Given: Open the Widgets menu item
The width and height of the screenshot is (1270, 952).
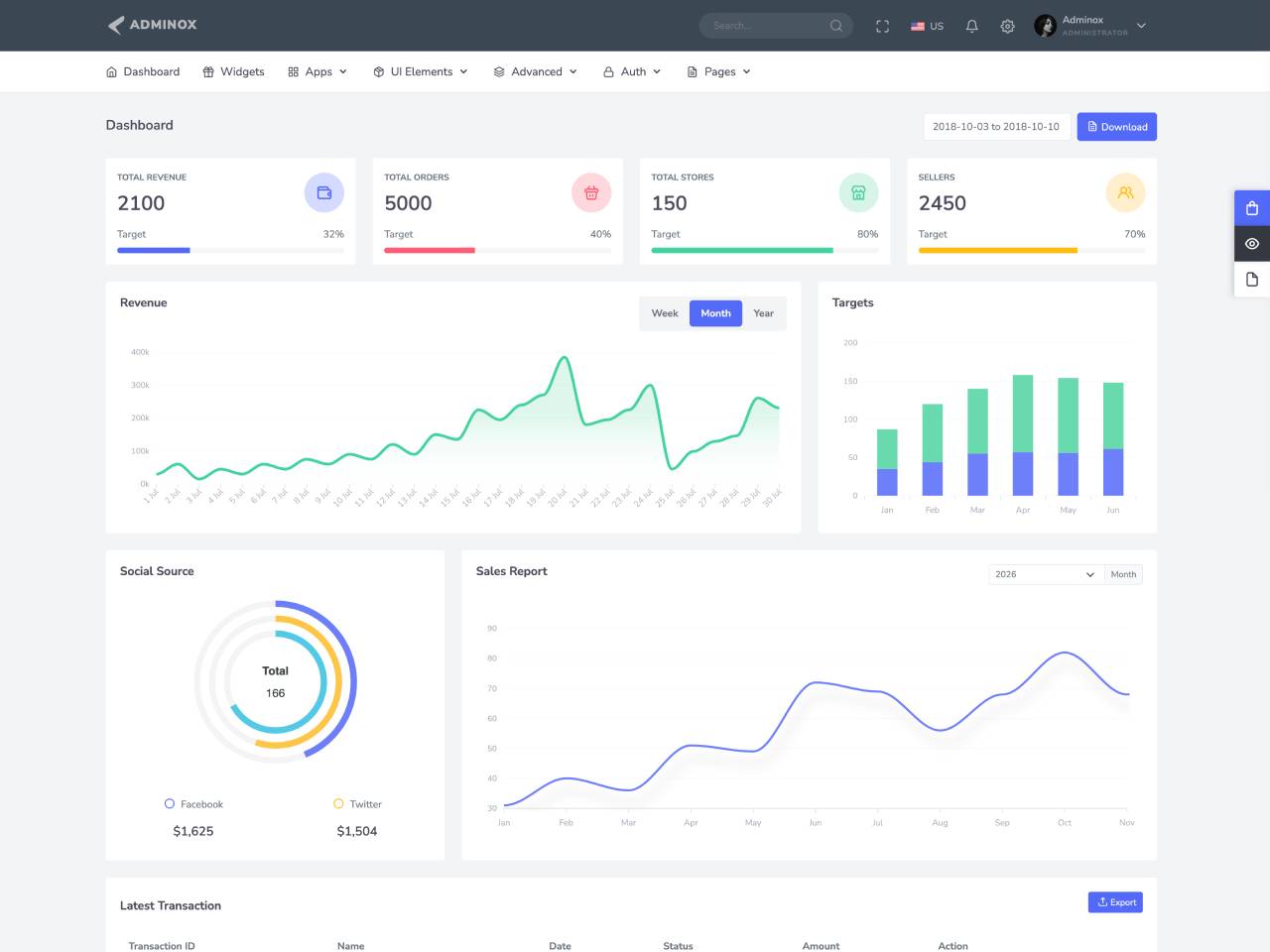Looking at the screenshot, I should click(233, 71).
